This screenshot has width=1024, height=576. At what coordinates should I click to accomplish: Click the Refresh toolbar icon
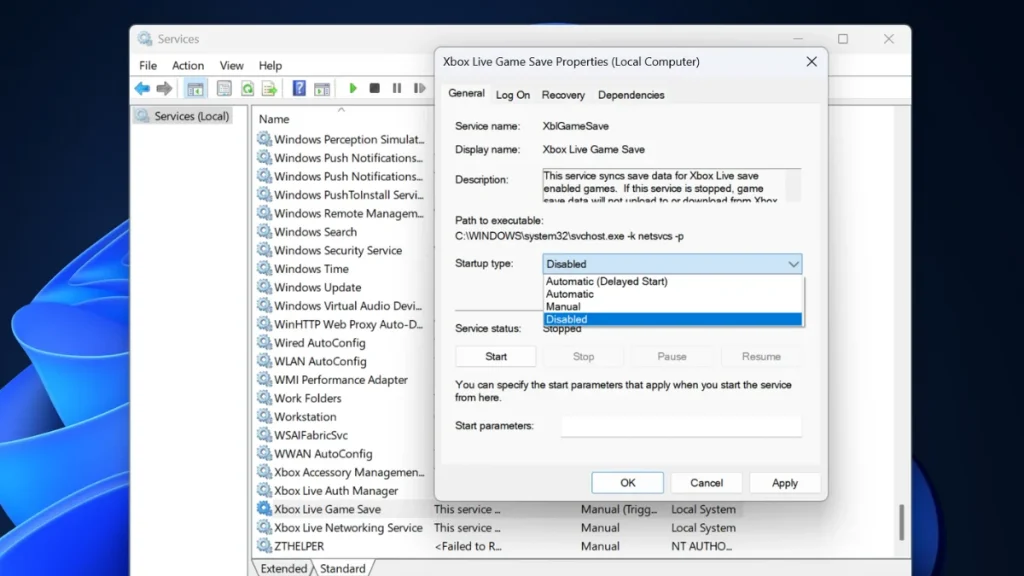point(248,88)
